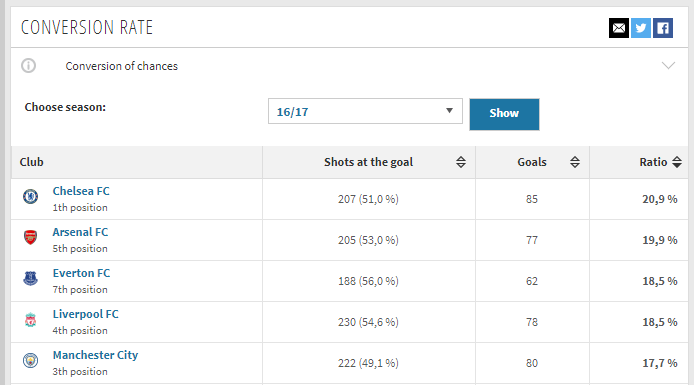Click the Liverpool FC club crest

tap(31, 320)
